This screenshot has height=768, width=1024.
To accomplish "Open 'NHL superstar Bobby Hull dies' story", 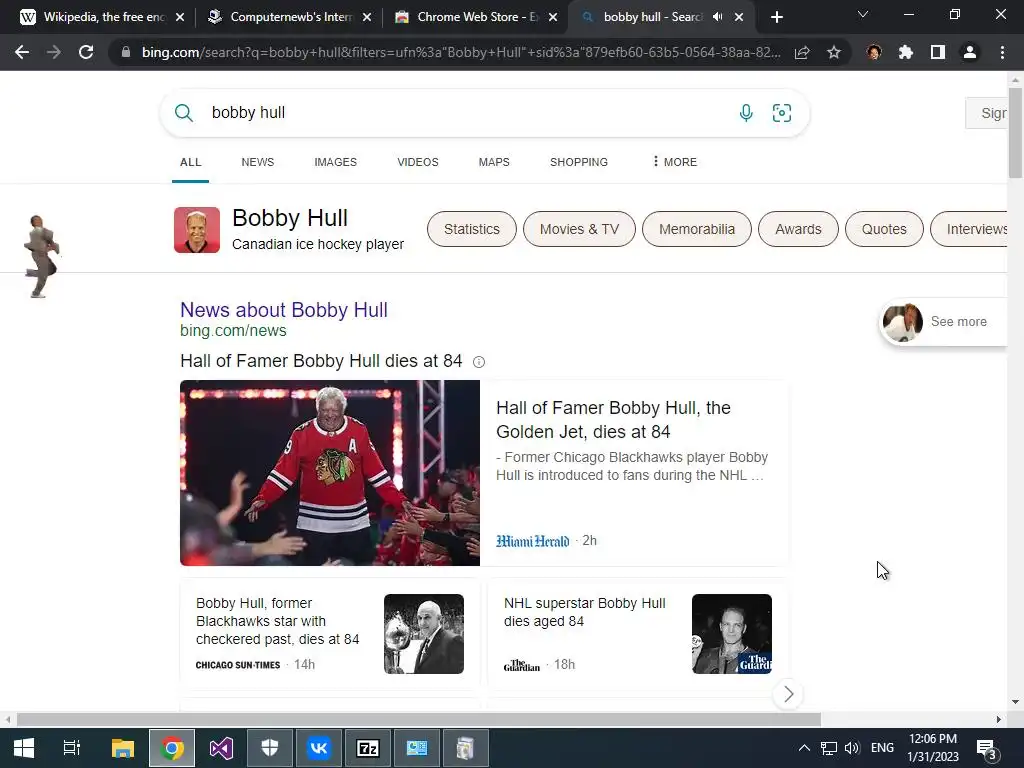I will click(584, 612).
